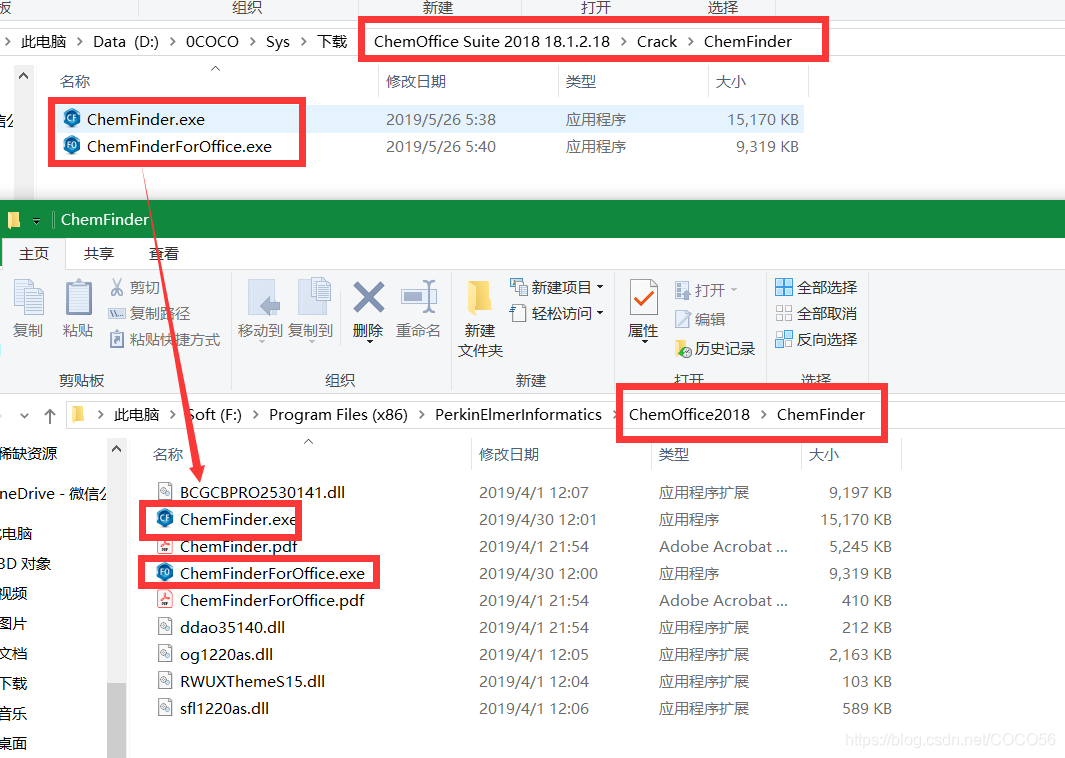This screenshot has width=1065, height=758.
Task: Open the recent locations dropdown chevron
Action: tap(24, 416)
